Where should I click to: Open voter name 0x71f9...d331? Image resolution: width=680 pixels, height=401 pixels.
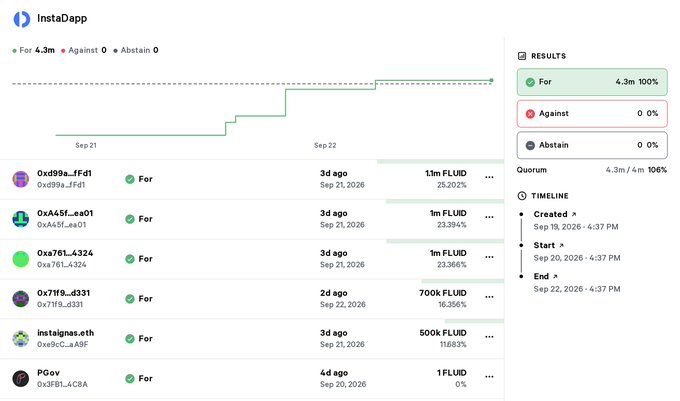(x=63, y=293)
